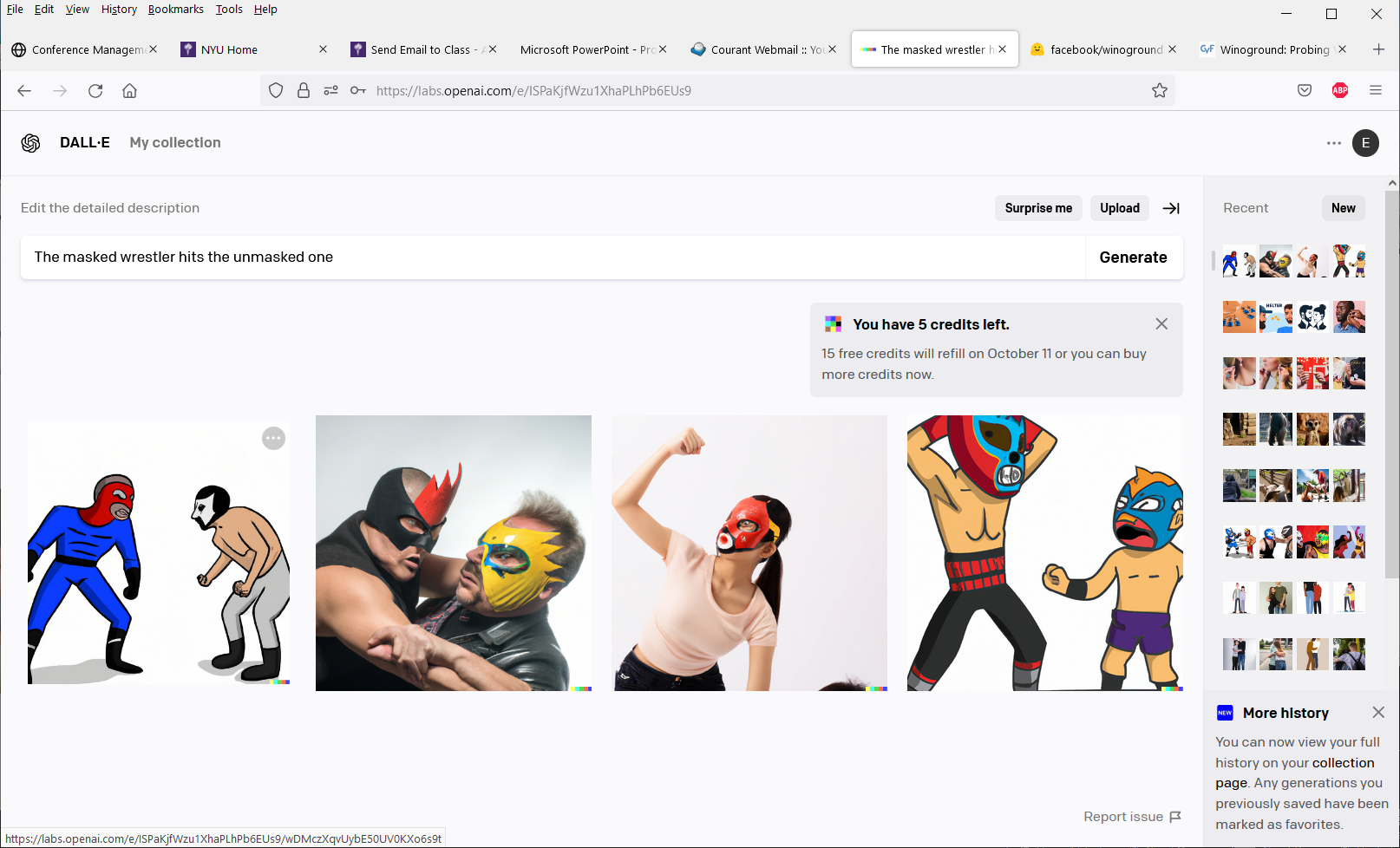
Task: Reload the current page
Action: pos(95,91)
